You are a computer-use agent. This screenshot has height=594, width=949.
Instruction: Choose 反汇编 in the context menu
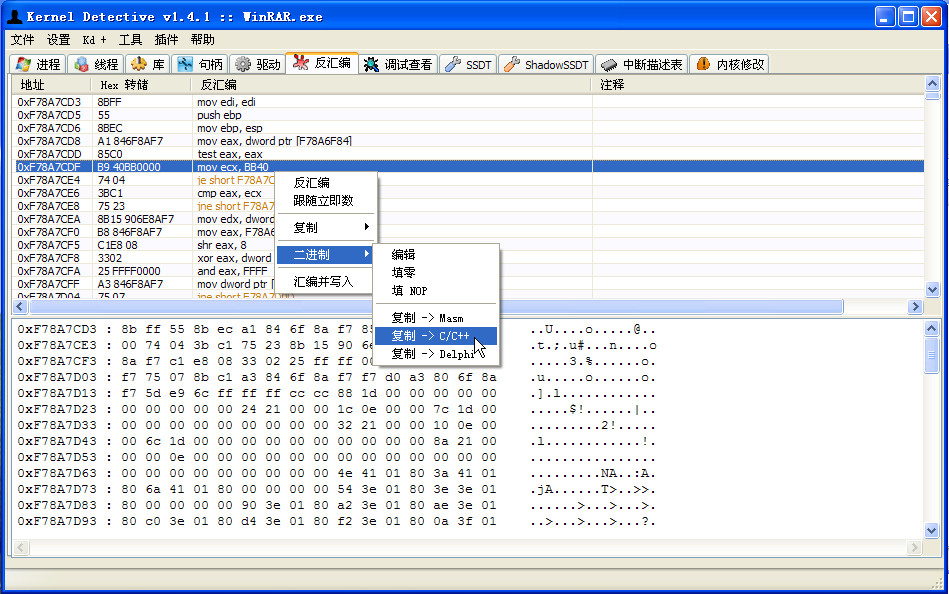pyautogui.click(x=326, y=183)
